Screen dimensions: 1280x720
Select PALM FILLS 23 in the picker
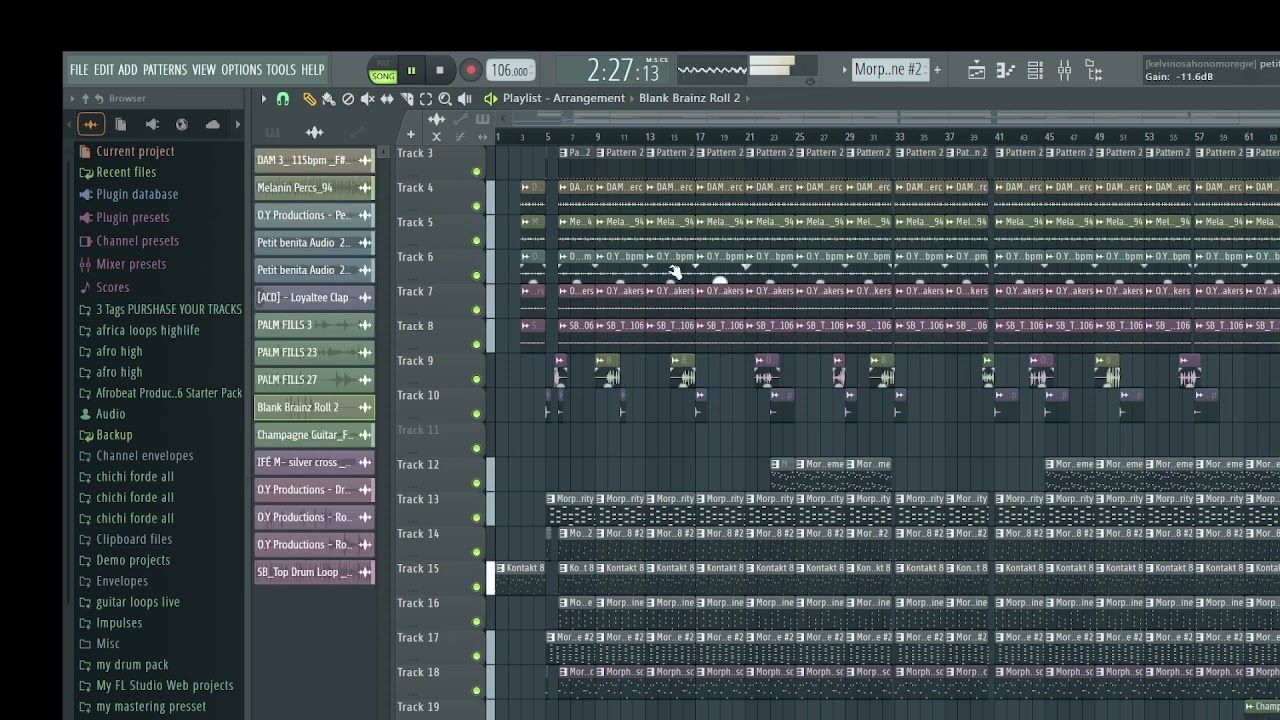pos(314,352)
